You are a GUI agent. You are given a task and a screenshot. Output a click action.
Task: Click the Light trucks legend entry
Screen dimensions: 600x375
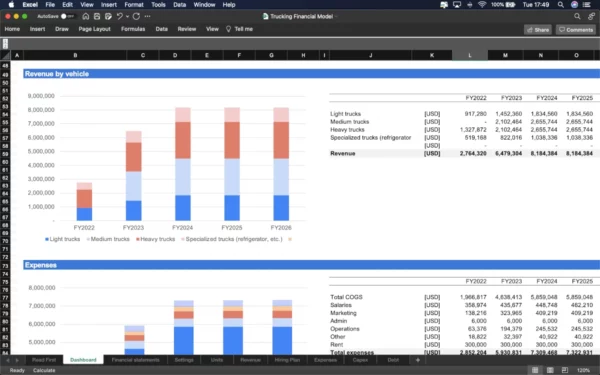tap(63, 239)
